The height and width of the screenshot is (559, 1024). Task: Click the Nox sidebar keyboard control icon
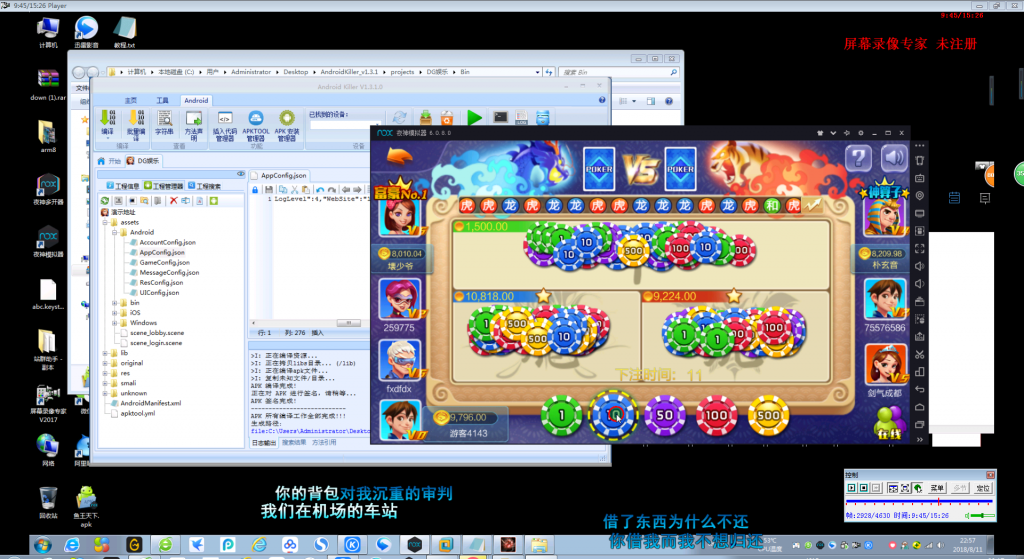(x=920, y=178)
